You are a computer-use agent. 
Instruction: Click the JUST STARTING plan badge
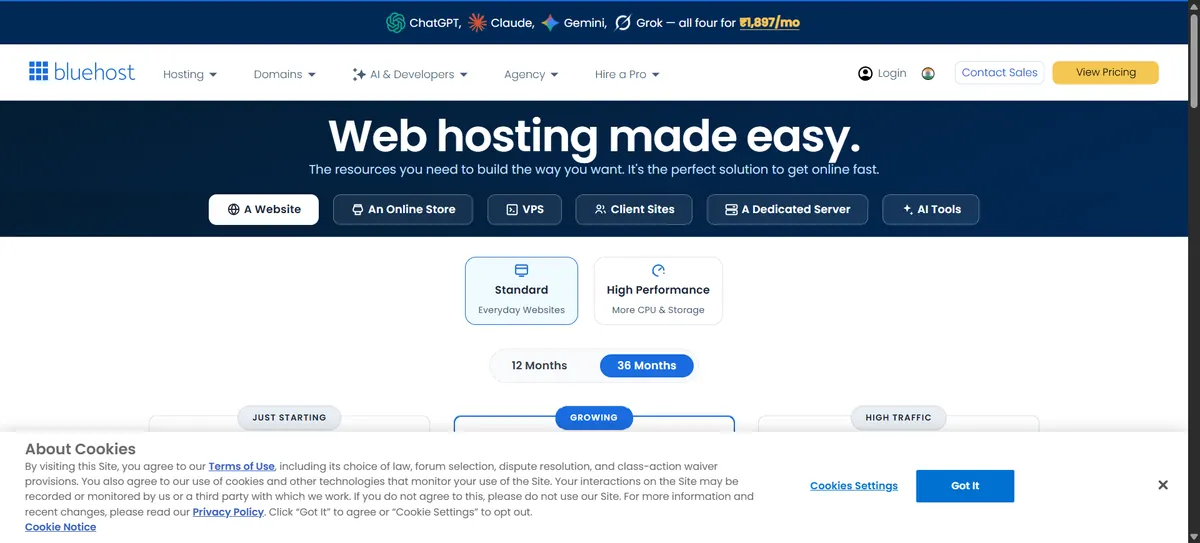click(x=289, y=417)
